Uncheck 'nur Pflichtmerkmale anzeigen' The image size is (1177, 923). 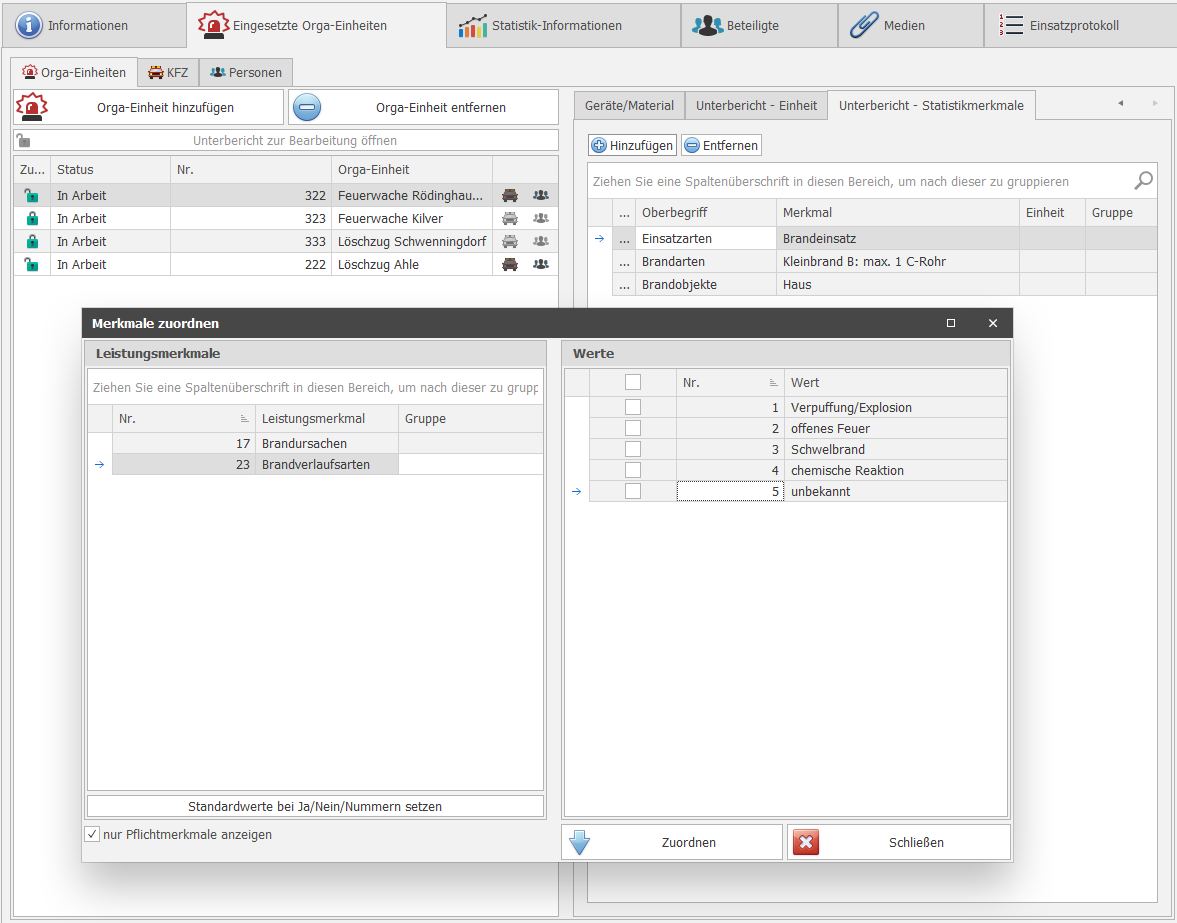[x=93, y=835]
